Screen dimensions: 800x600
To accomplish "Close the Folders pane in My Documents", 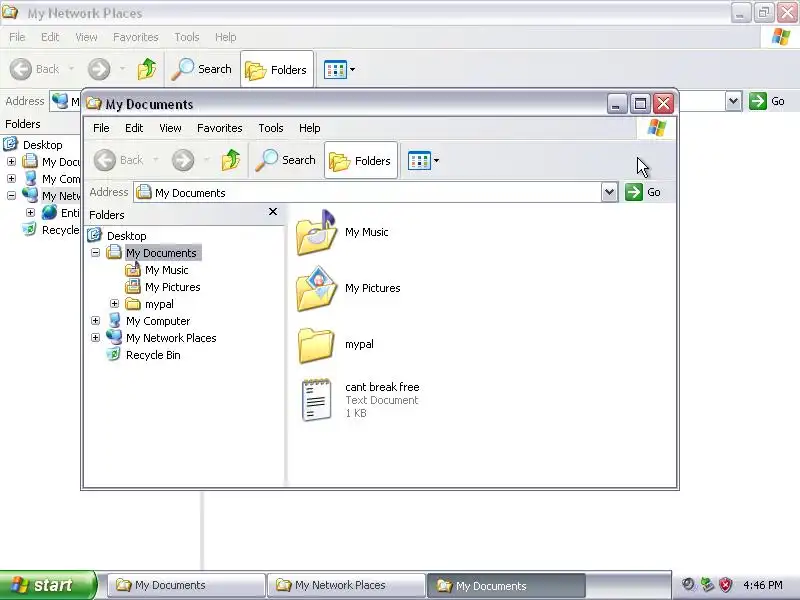I will [273, 212].
